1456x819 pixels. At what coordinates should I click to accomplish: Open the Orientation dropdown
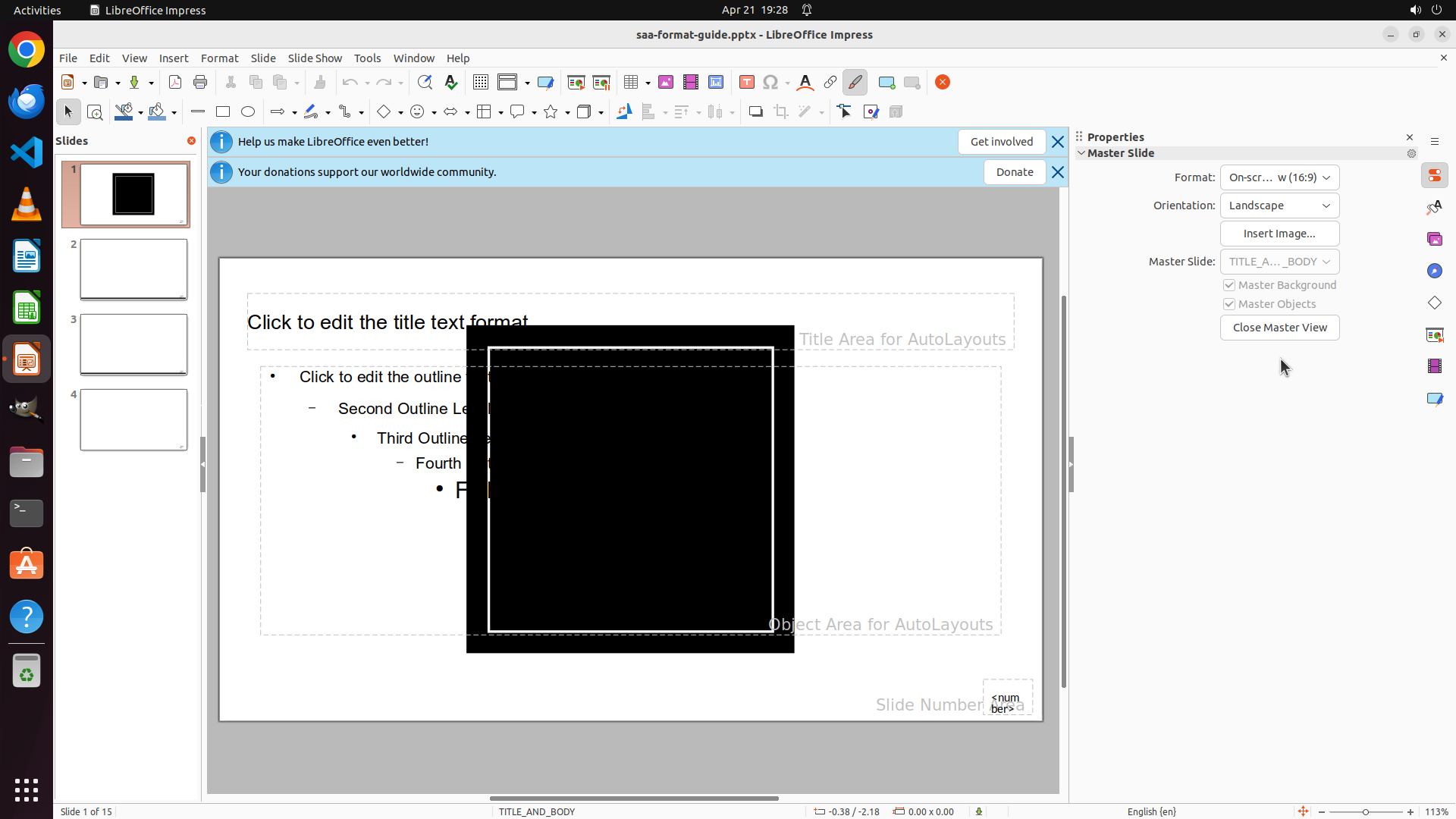pyautogui.click(x=1279, y=206)
